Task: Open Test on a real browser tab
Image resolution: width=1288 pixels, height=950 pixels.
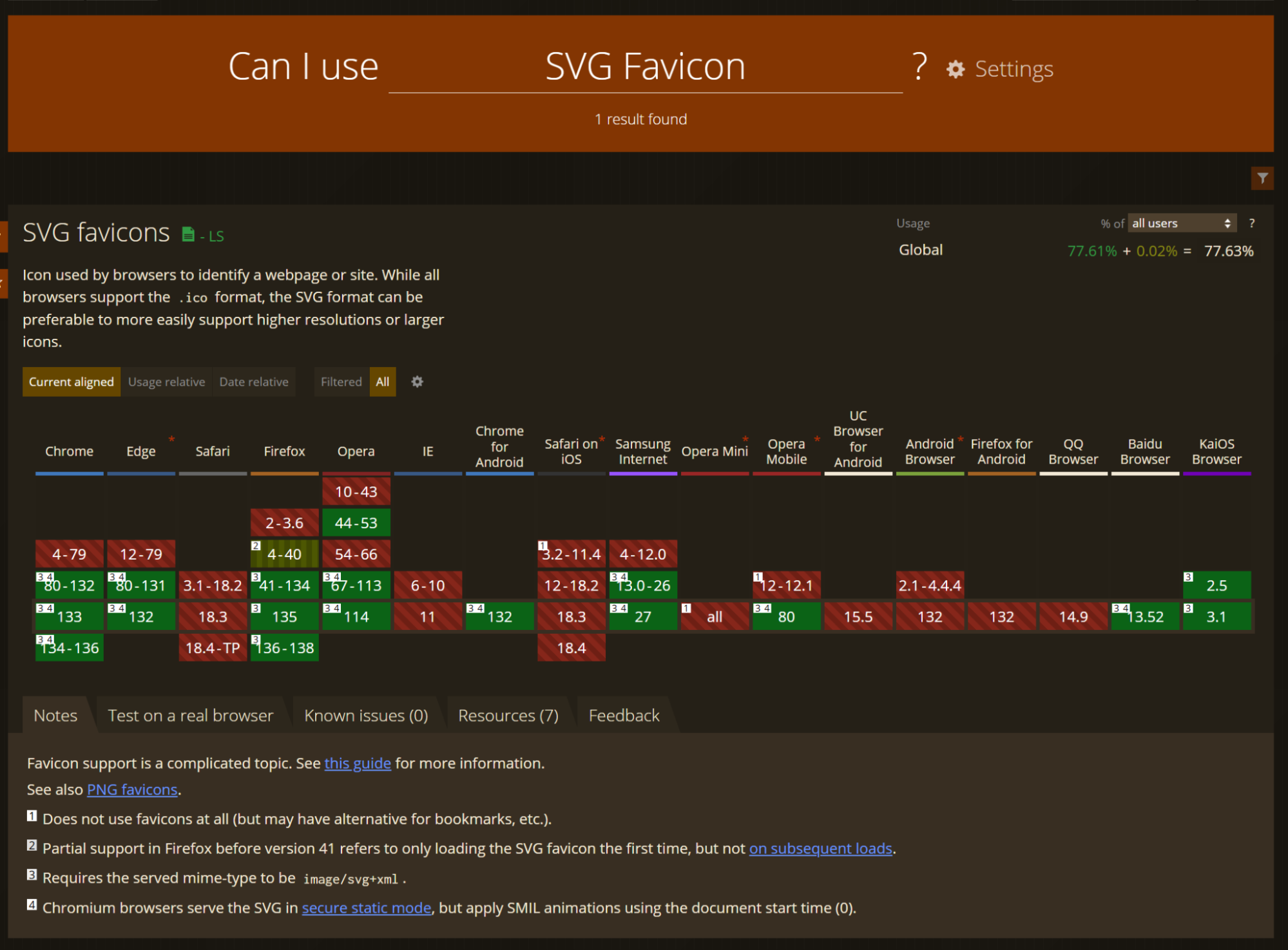Action: point(191,716)
